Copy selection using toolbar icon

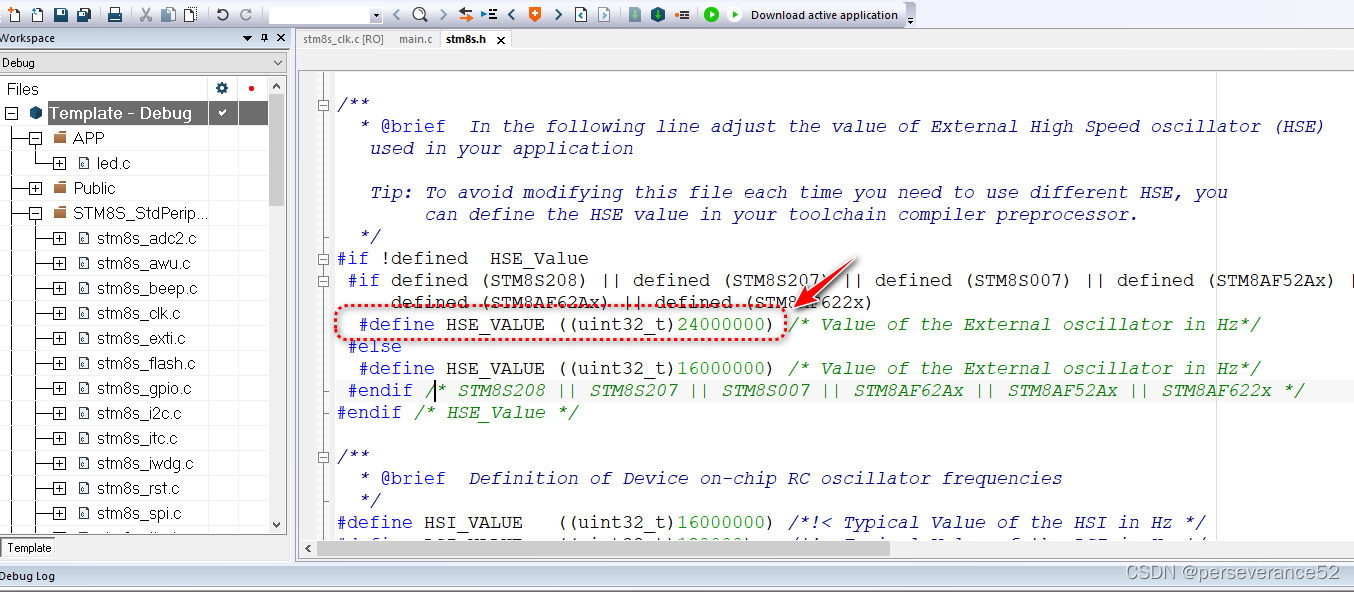(168, 15)
